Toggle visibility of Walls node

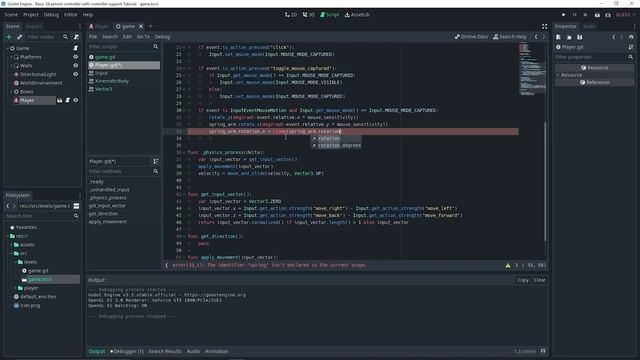click(76, 66)
